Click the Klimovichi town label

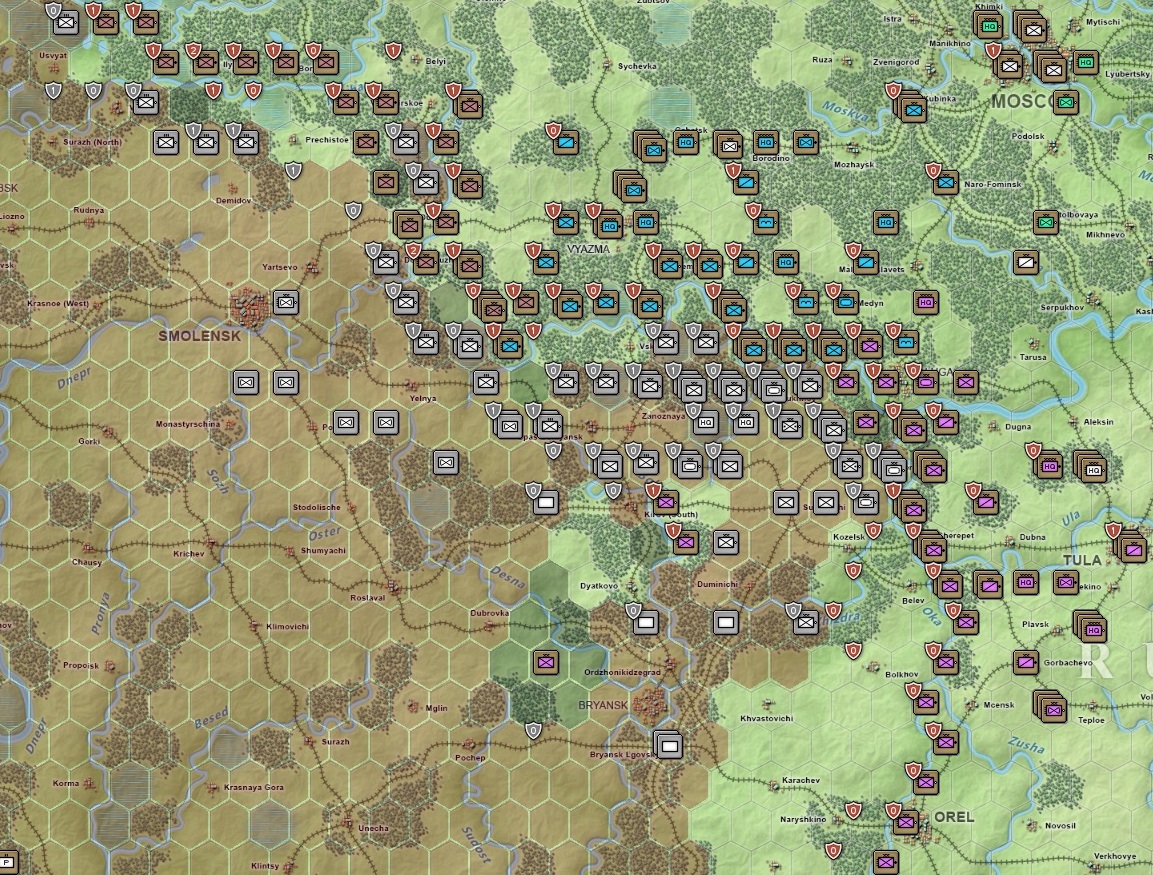pos(287,626)
